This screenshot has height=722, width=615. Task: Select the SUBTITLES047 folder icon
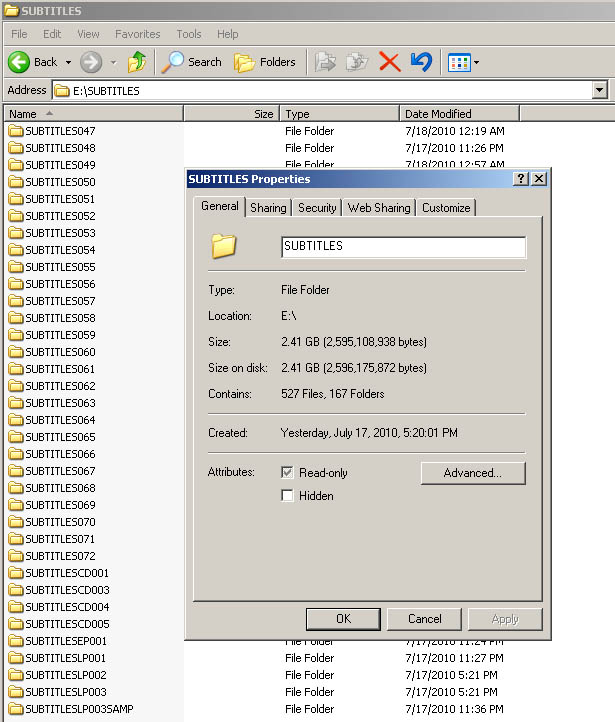tap(15, 131)
